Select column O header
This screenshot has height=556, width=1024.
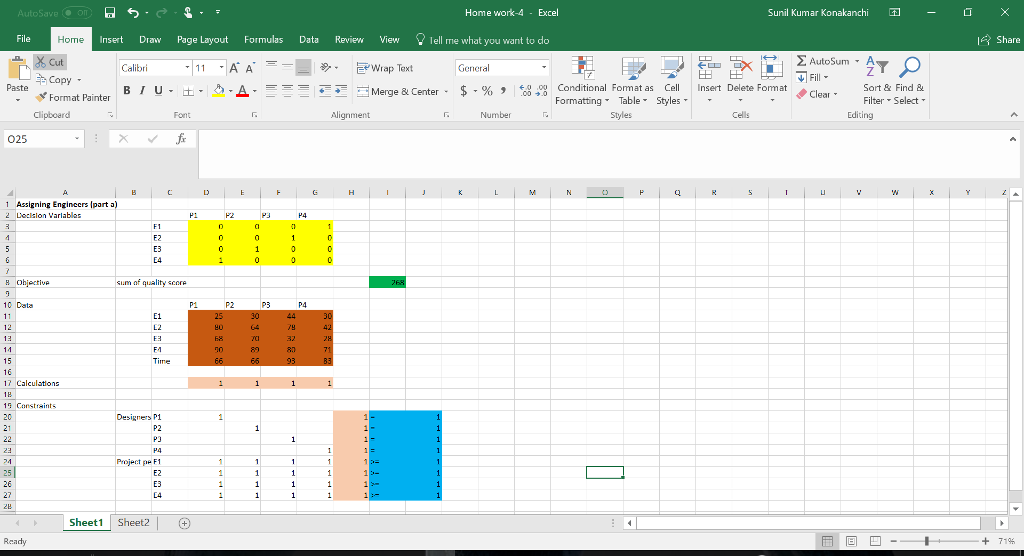point(605,193)
